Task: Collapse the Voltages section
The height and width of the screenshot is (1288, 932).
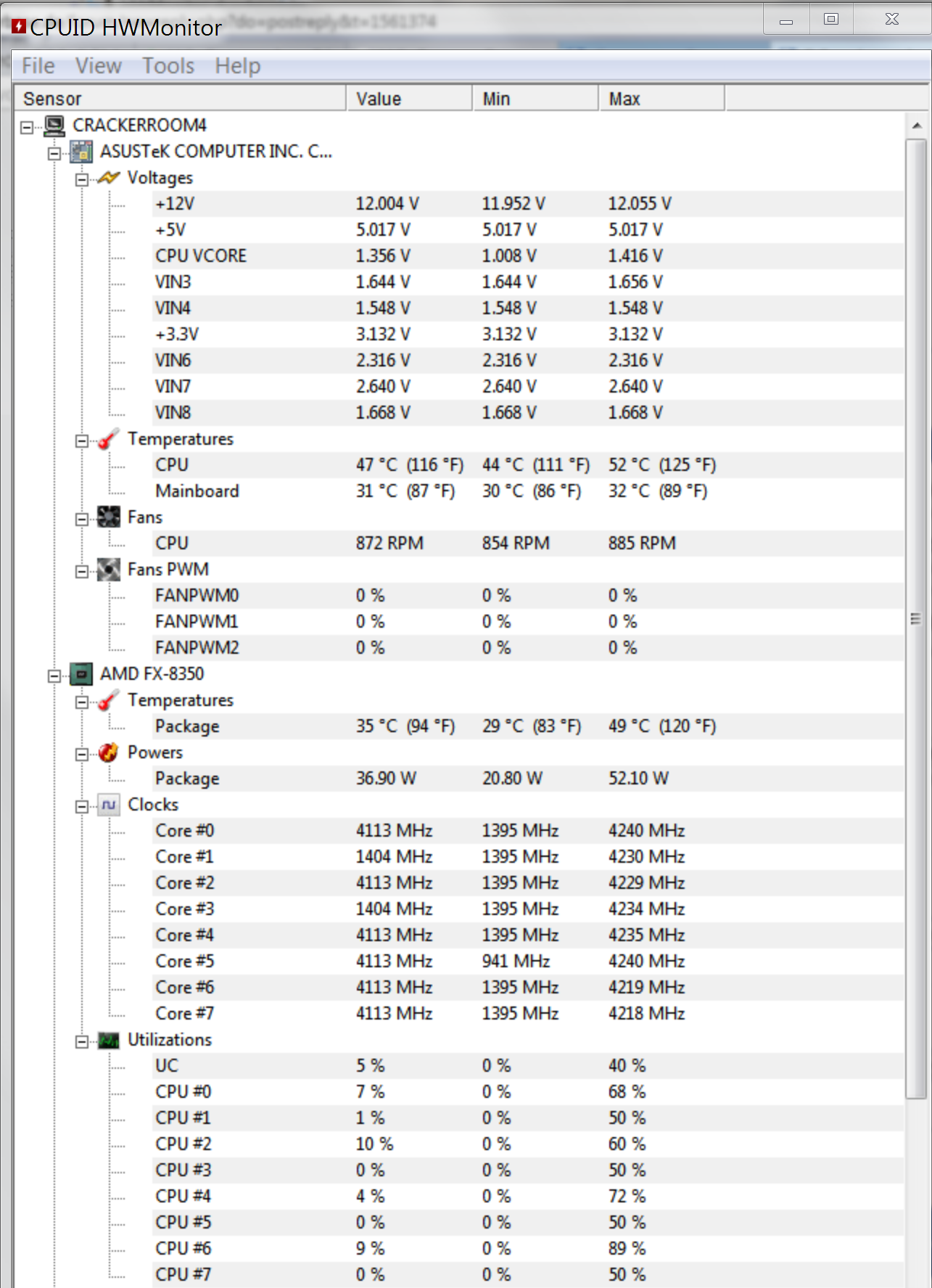Action: (82, 179)
